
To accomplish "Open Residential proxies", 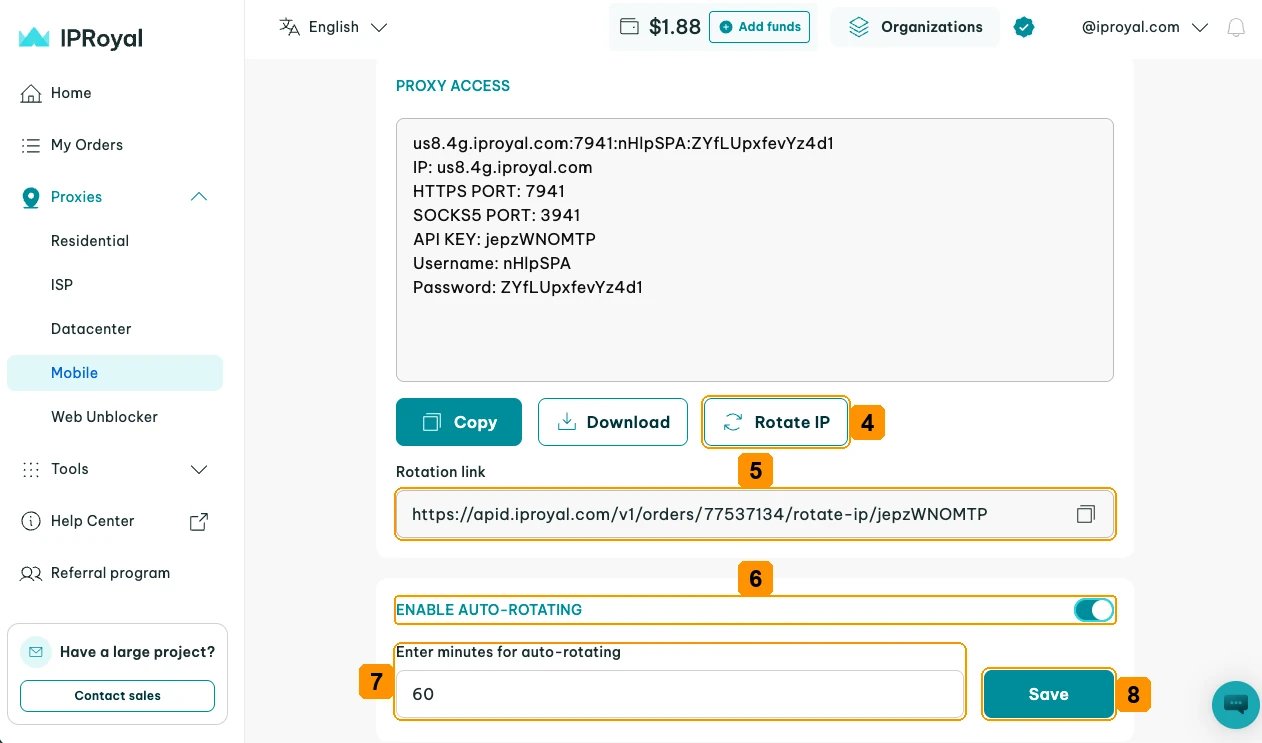I will 90,241.
